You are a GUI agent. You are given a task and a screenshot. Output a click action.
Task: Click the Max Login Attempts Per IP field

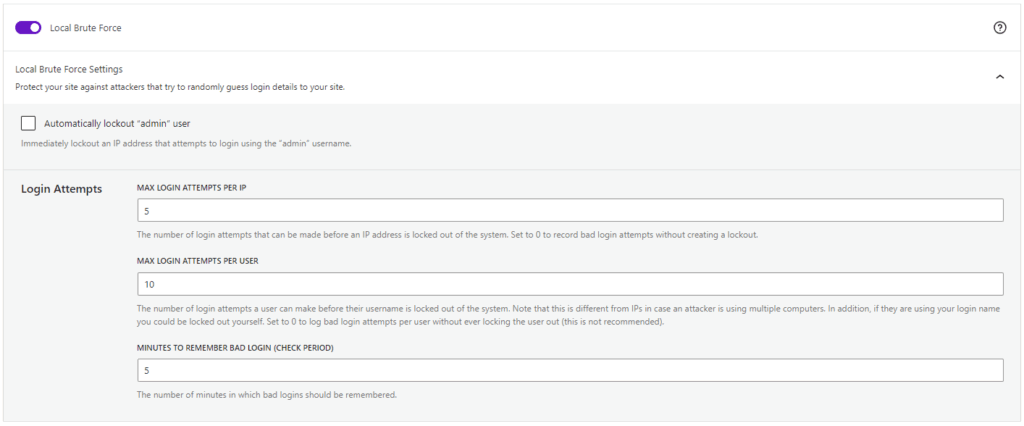[570, 210]
